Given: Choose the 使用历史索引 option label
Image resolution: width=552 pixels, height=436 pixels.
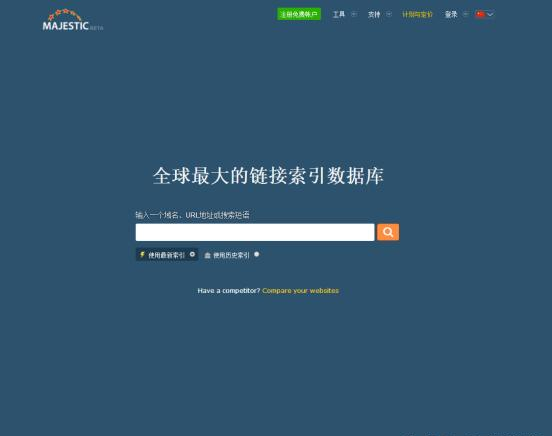Looking at the screenshot, I should (231, 255).
